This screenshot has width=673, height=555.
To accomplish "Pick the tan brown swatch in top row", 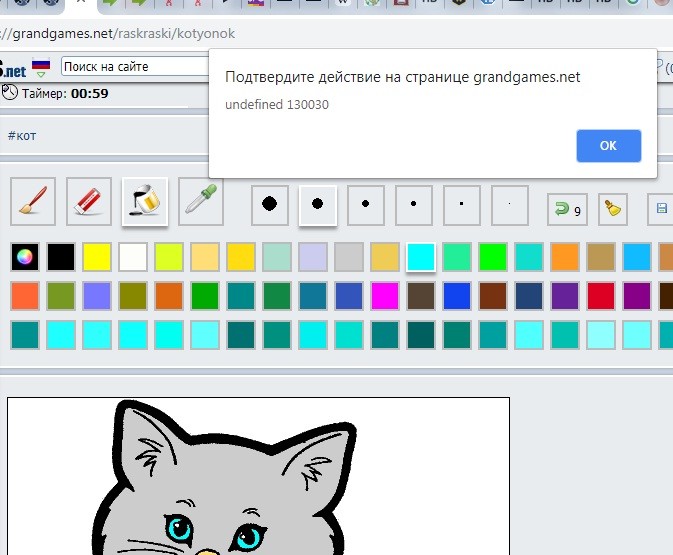I will point(601,257).
